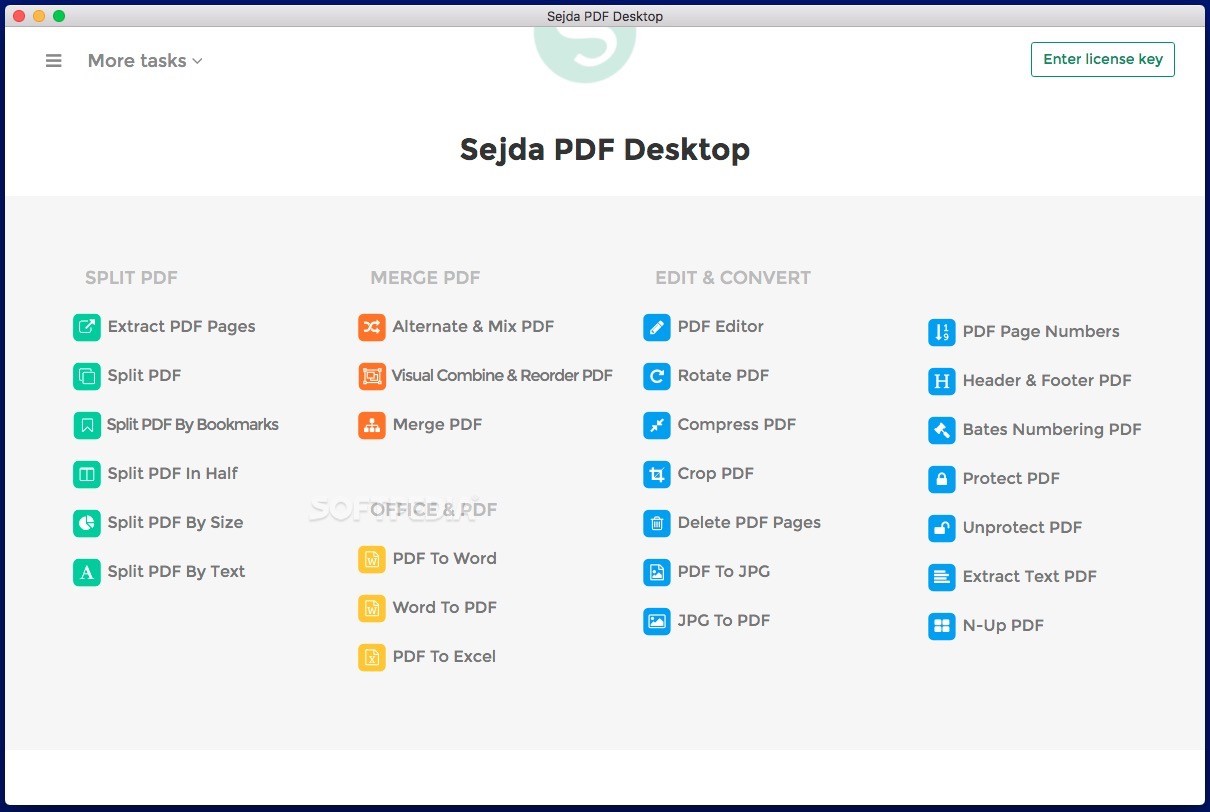Viewport: 1210px width, 812px height.
Task: Choose the Compress PDF link
Action: (737, 425)
